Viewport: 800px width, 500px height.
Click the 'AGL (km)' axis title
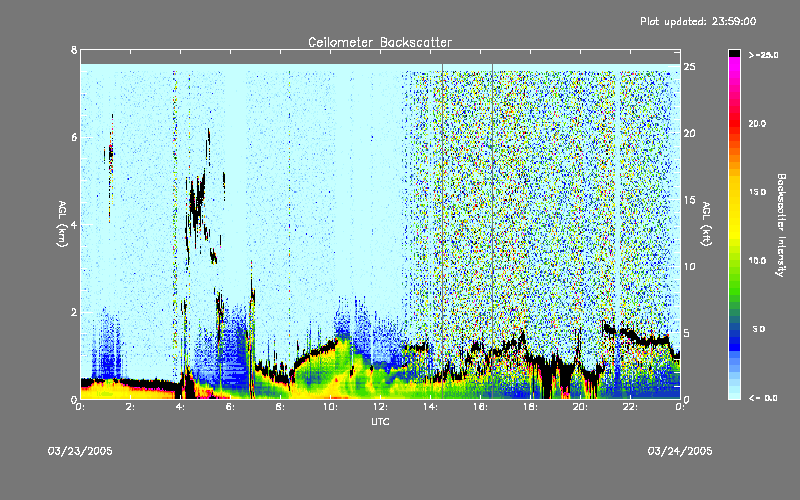(62, 224)
